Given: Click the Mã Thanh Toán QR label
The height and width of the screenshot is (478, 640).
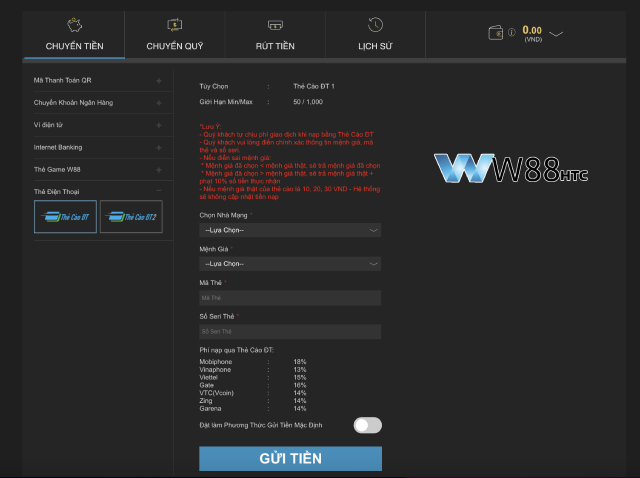Looking at the screenshot, I should [x=62, y=80].
